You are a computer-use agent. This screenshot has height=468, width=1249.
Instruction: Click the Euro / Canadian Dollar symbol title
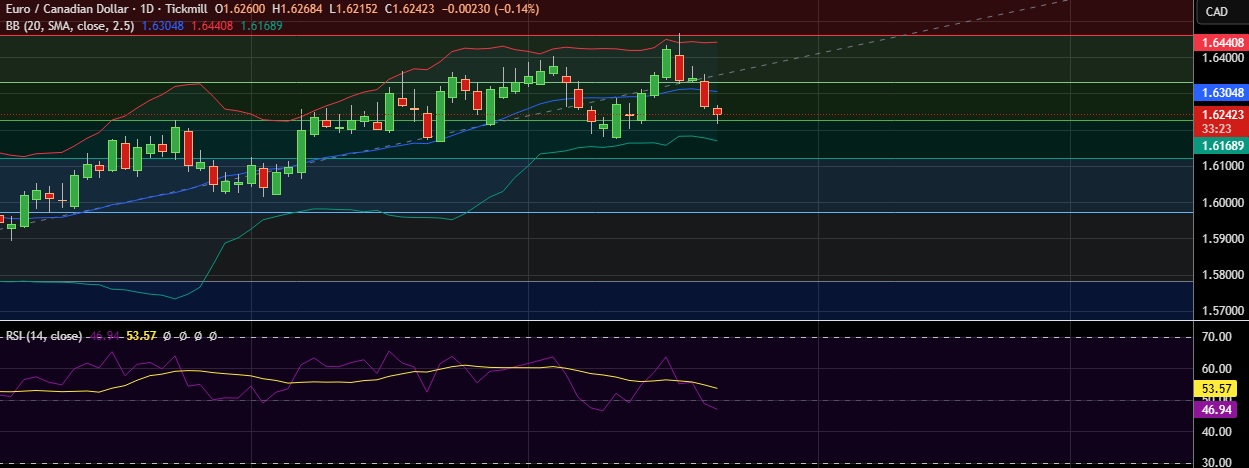[65, 8]
